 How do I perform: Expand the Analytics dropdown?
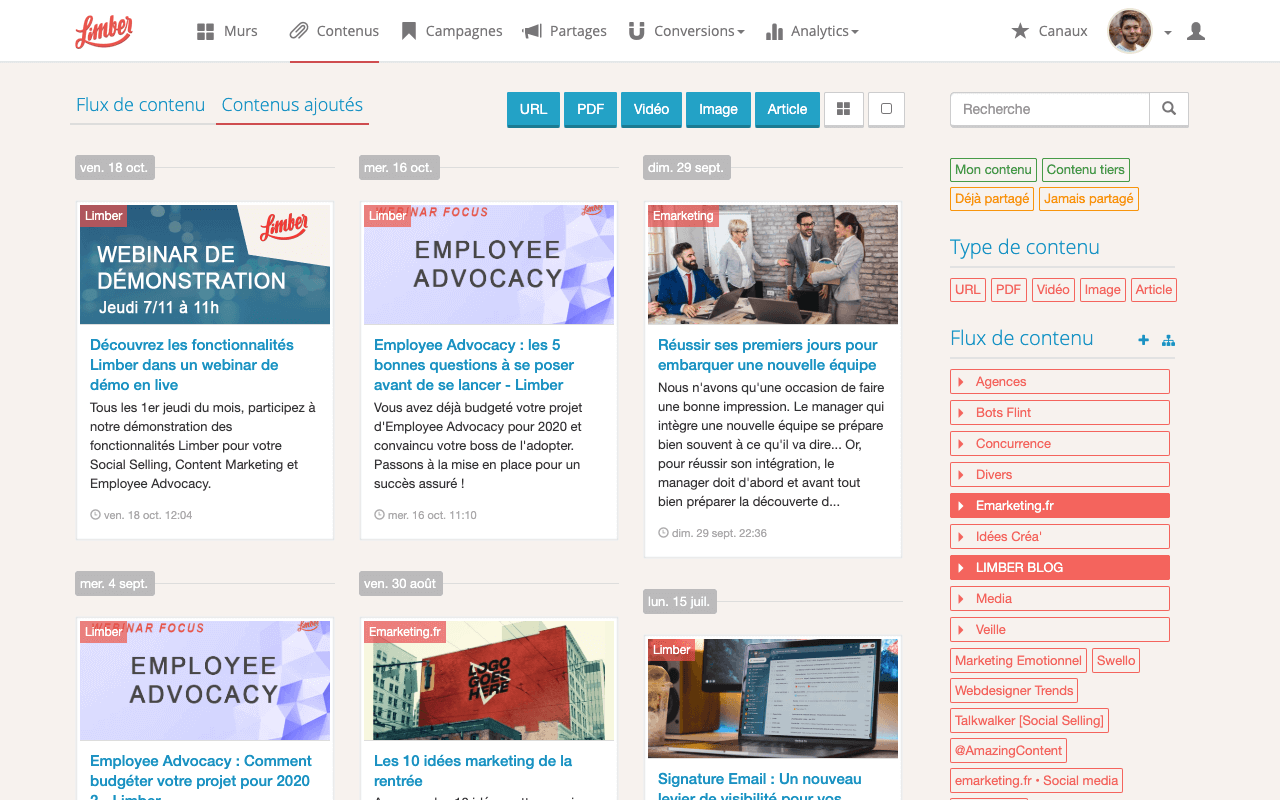coord(812,31)
